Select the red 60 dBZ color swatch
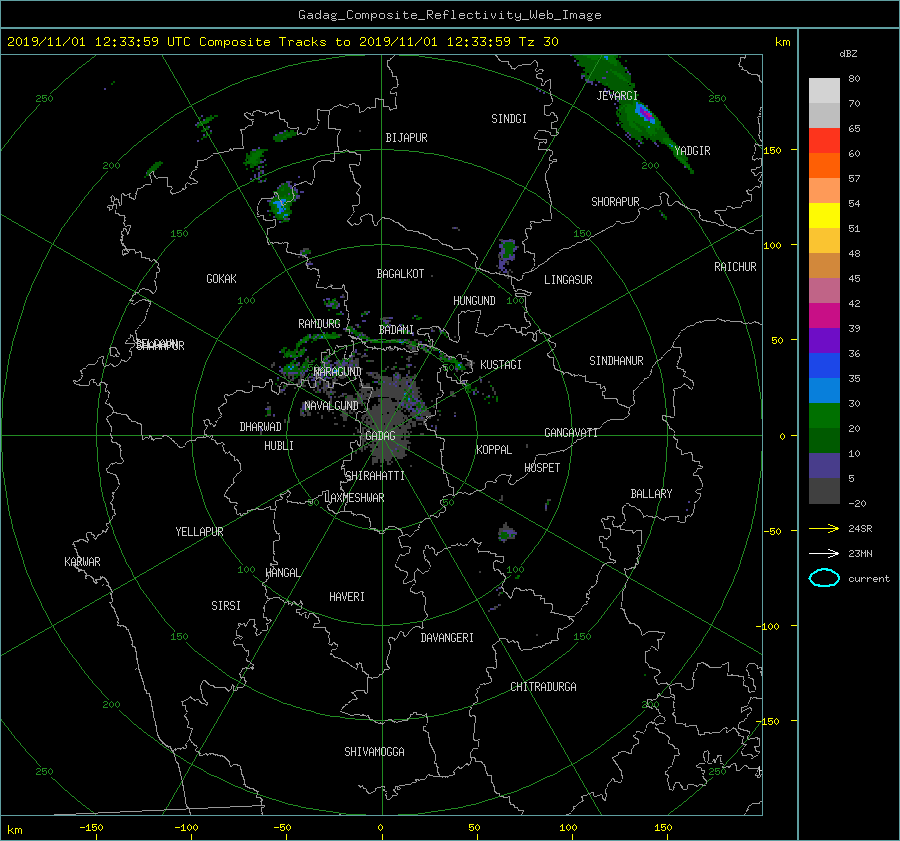Viewport: 900px width, 841px height. tap(824, 141)
